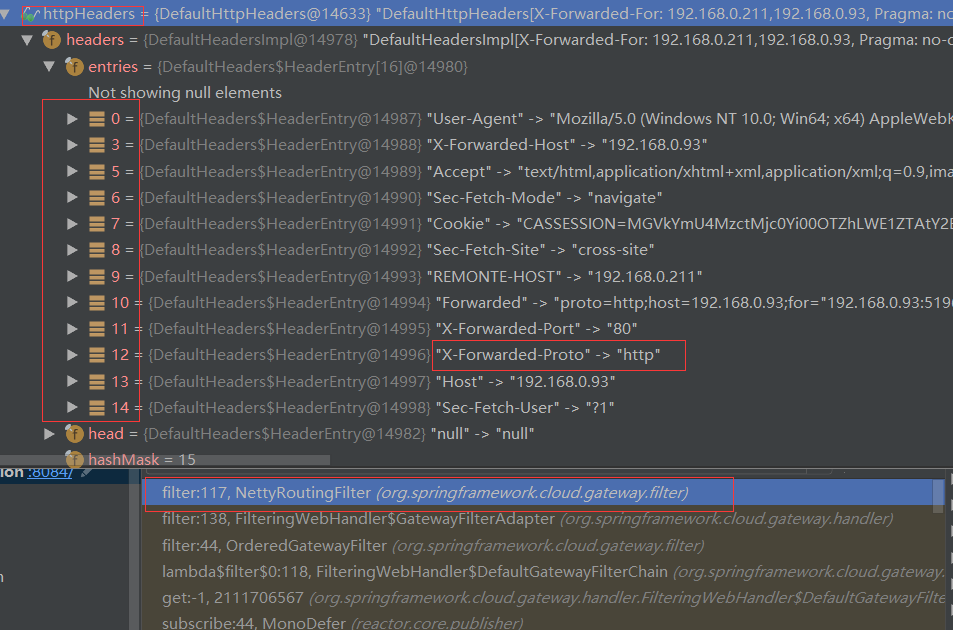Collapse the entries array node
The width and height of the screenshot is (953, 630).
click(49, 66)
